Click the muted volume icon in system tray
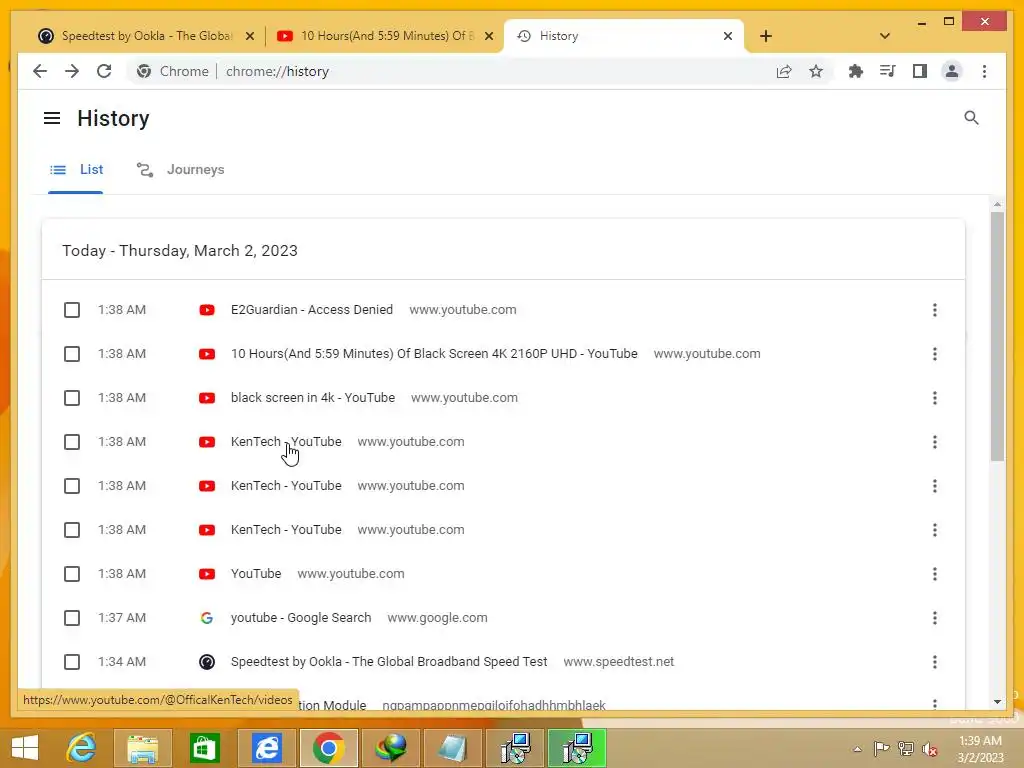Screen dimensions: 1024x768 coord(929,749)
